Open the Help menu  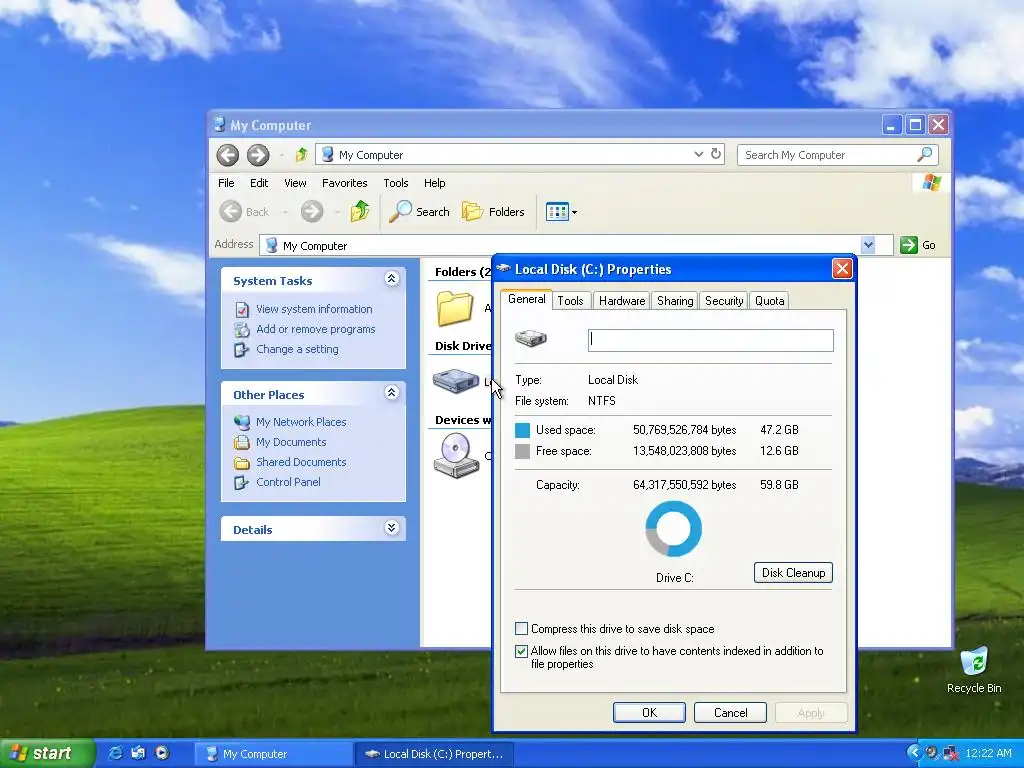434,183
